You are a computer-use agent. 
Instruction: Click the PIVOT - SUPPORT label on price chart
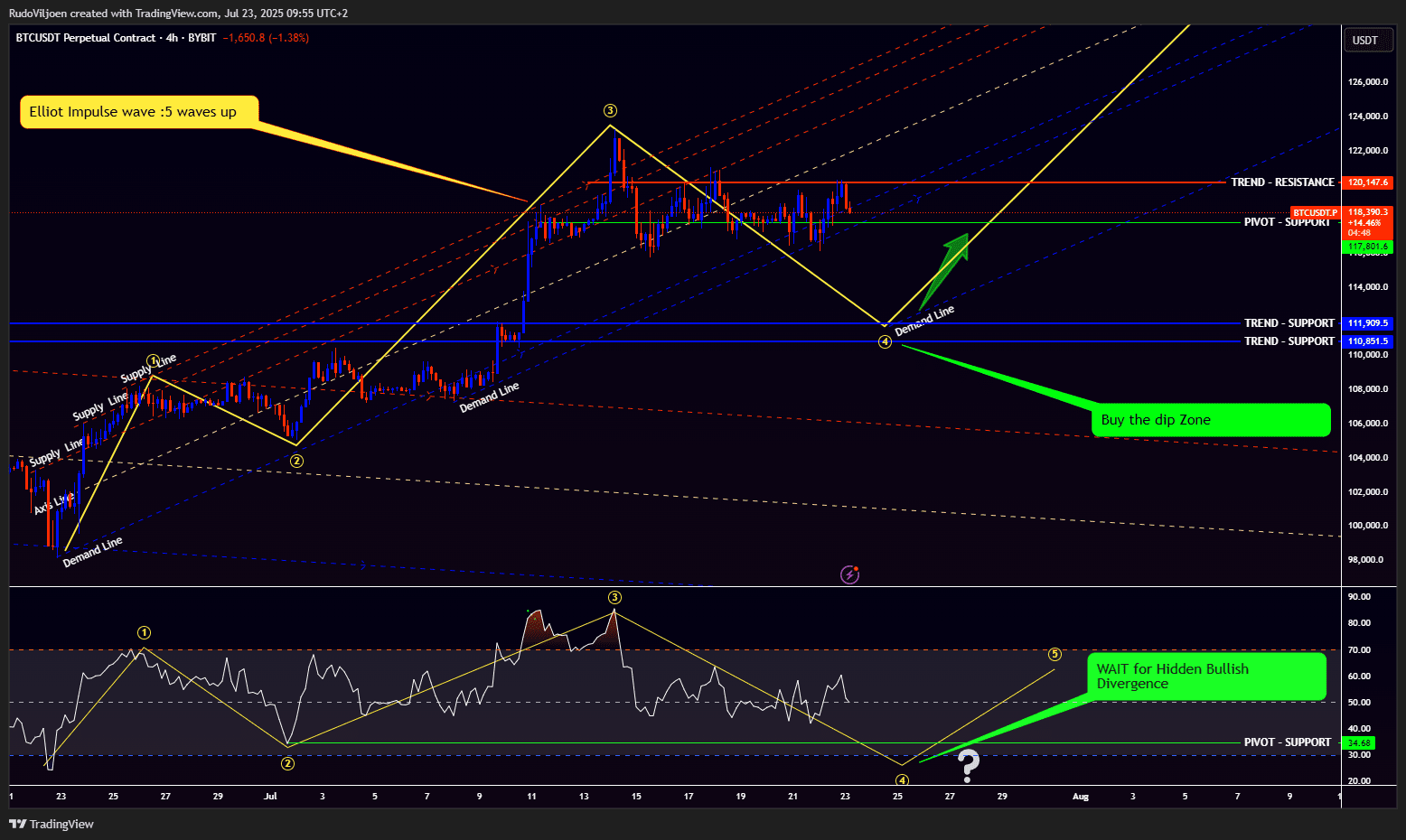(1287, 222)
